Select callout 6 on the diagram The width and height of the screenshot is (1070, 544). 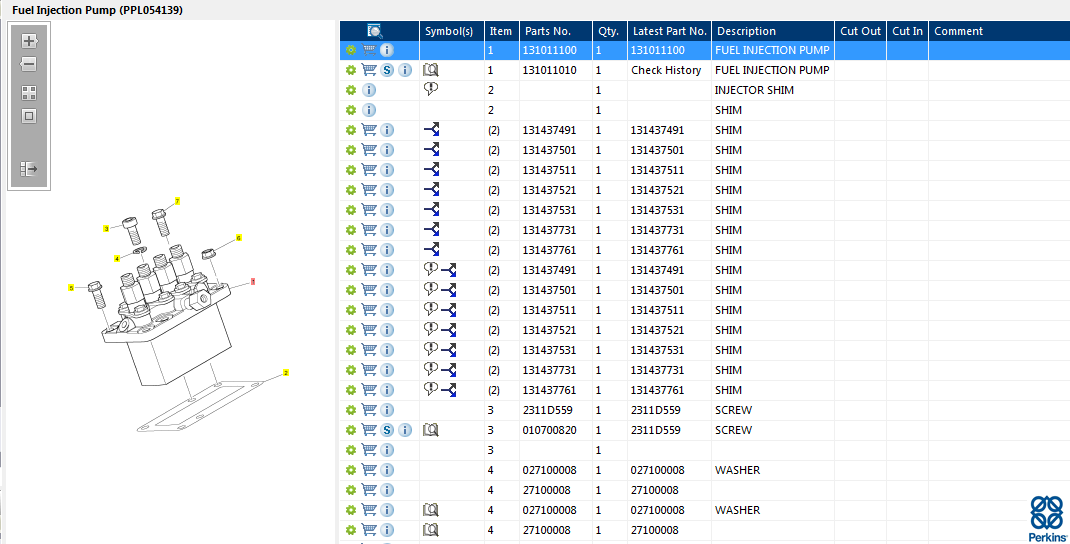(239, 238)
